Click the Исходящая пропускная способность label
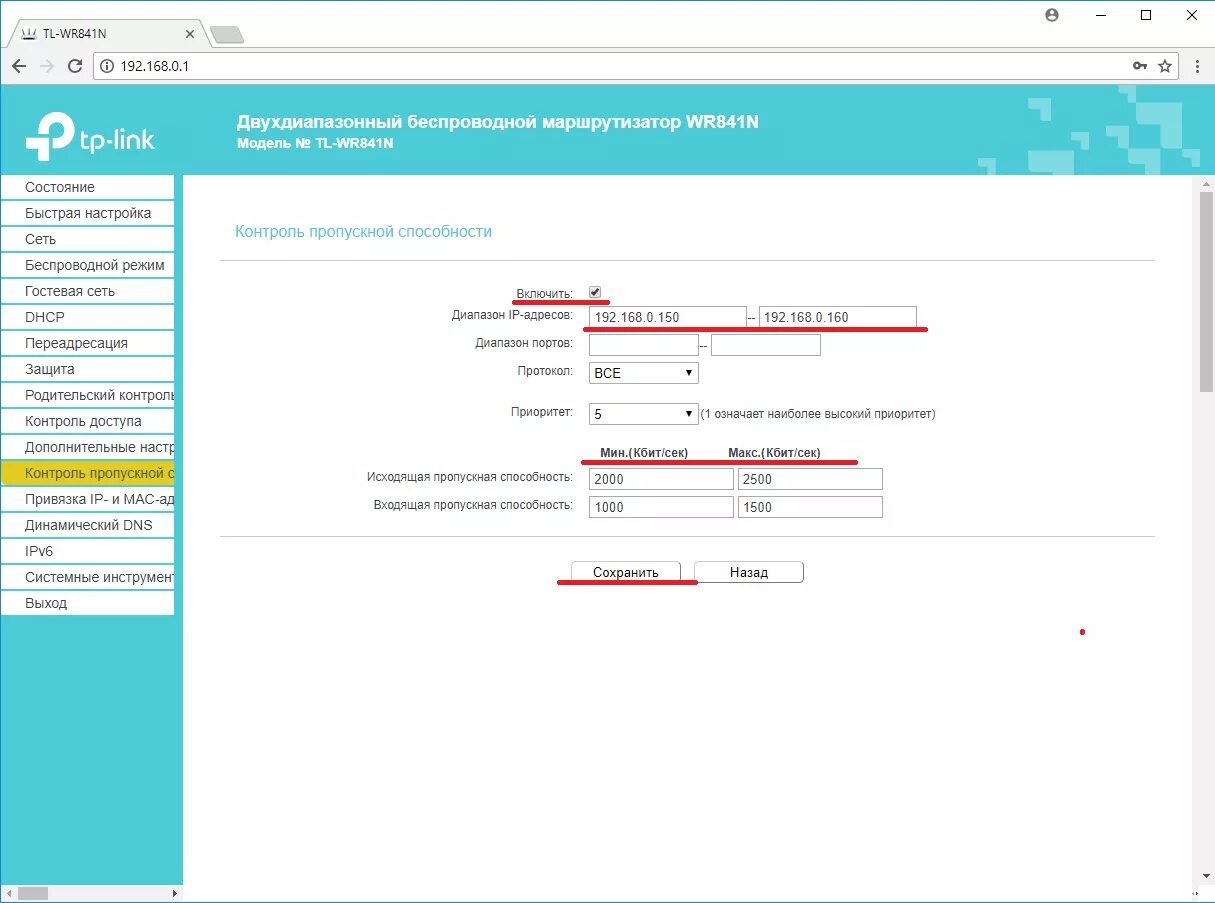This screenshot has height=903, width=1215. [x=470, y=477]
